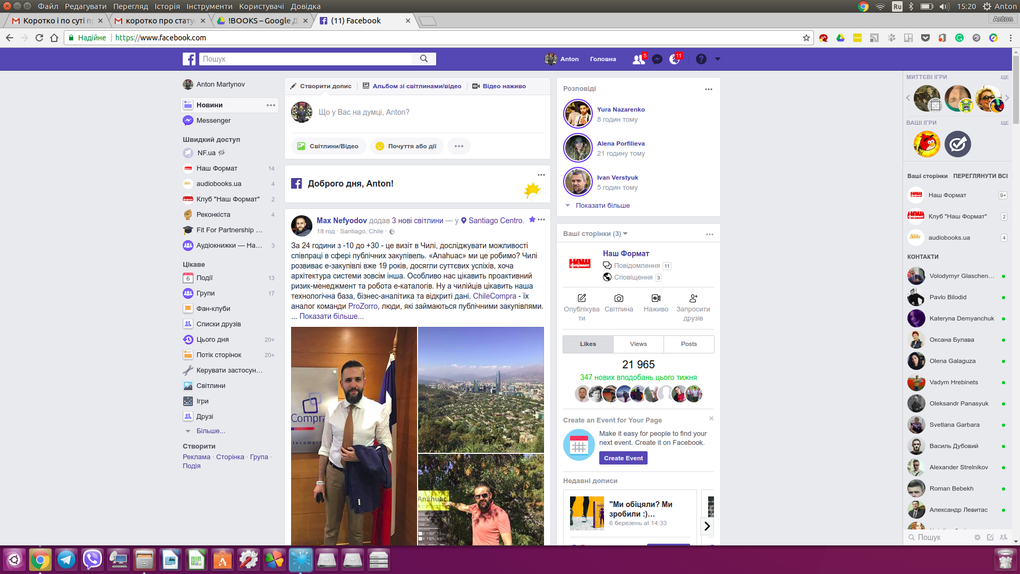Dismiss Create an Event suggestion
Image resolution: width=1020 pixels, height=574 pixels.
coord(711,418)
